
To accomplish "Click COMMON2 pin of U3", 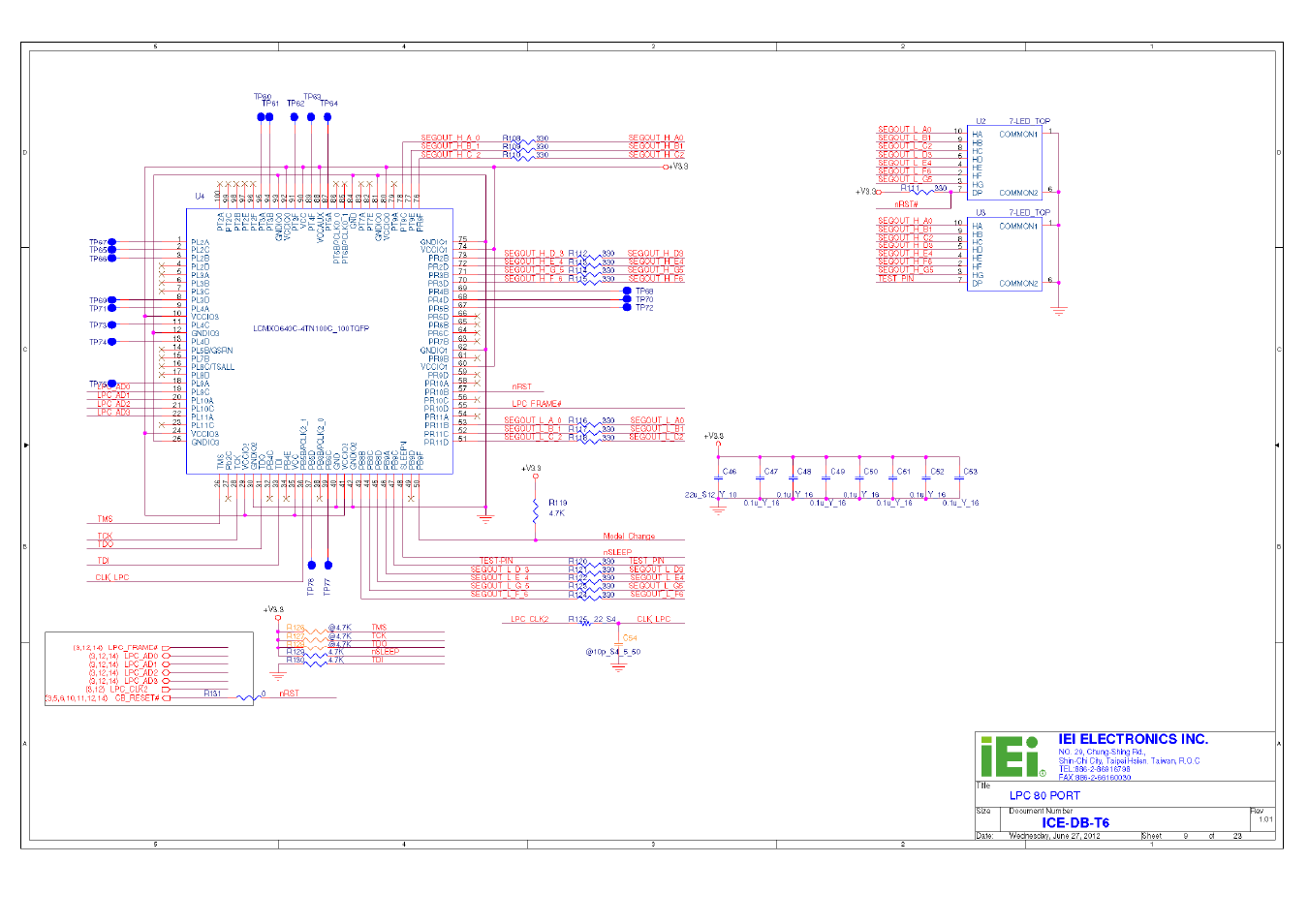I will click(1018, 284).
